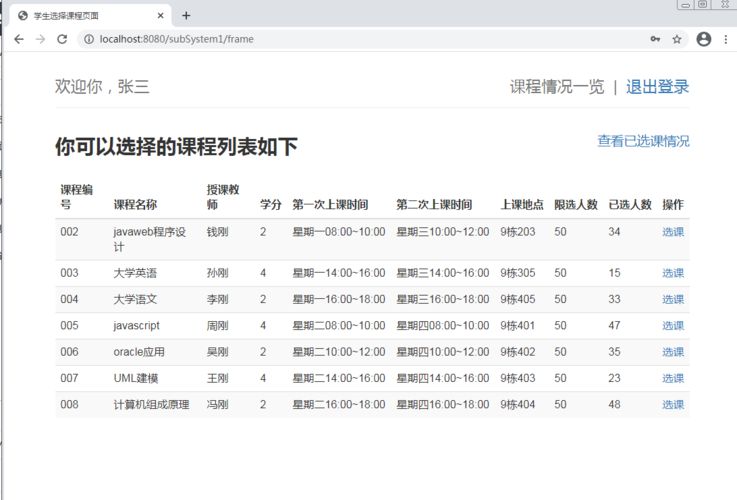The height and width of the screenshot is (500, 737).
Task: Click the 学分 column header
Action: 271,204
